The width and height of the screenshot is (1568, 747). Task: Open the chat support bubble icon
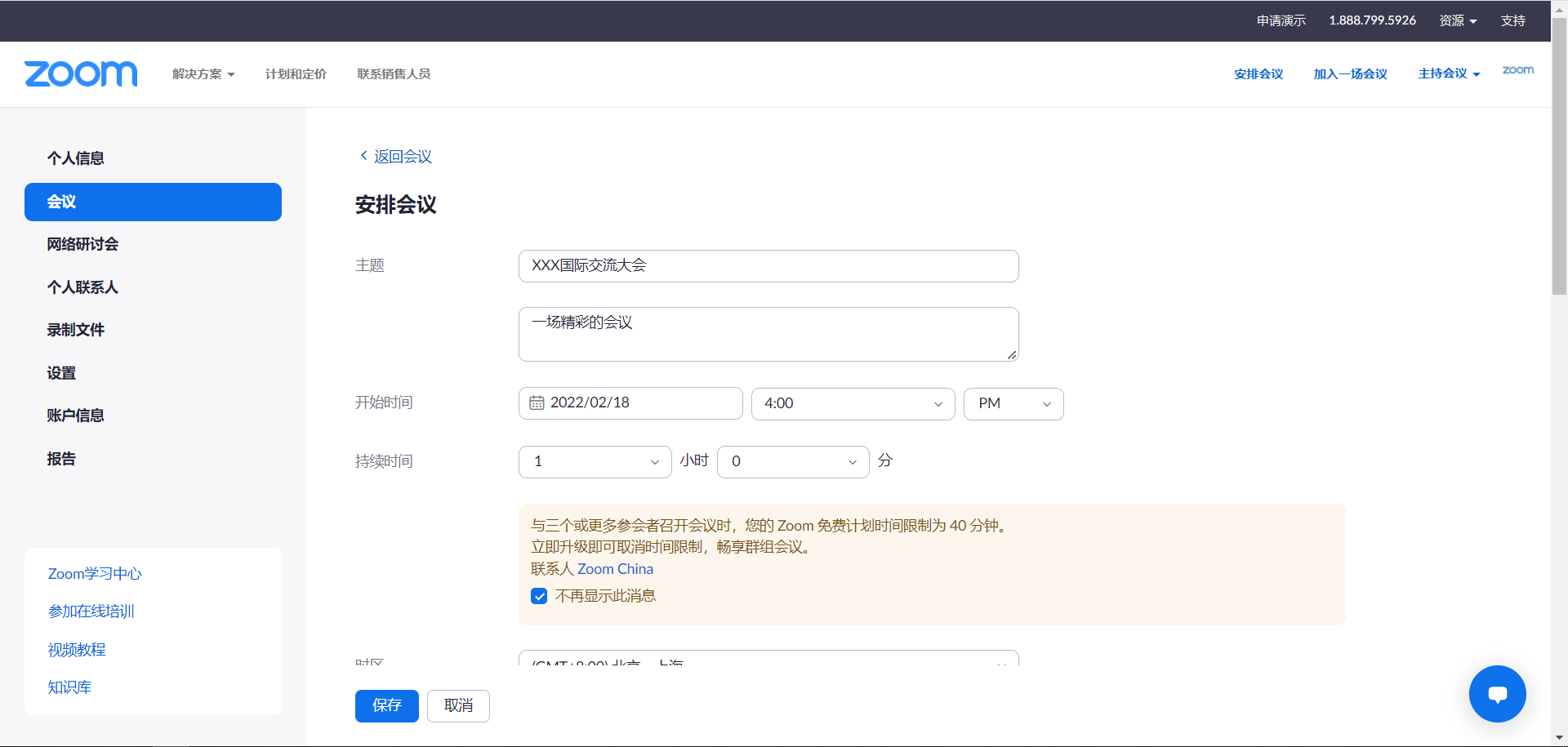pos(1497,693)
